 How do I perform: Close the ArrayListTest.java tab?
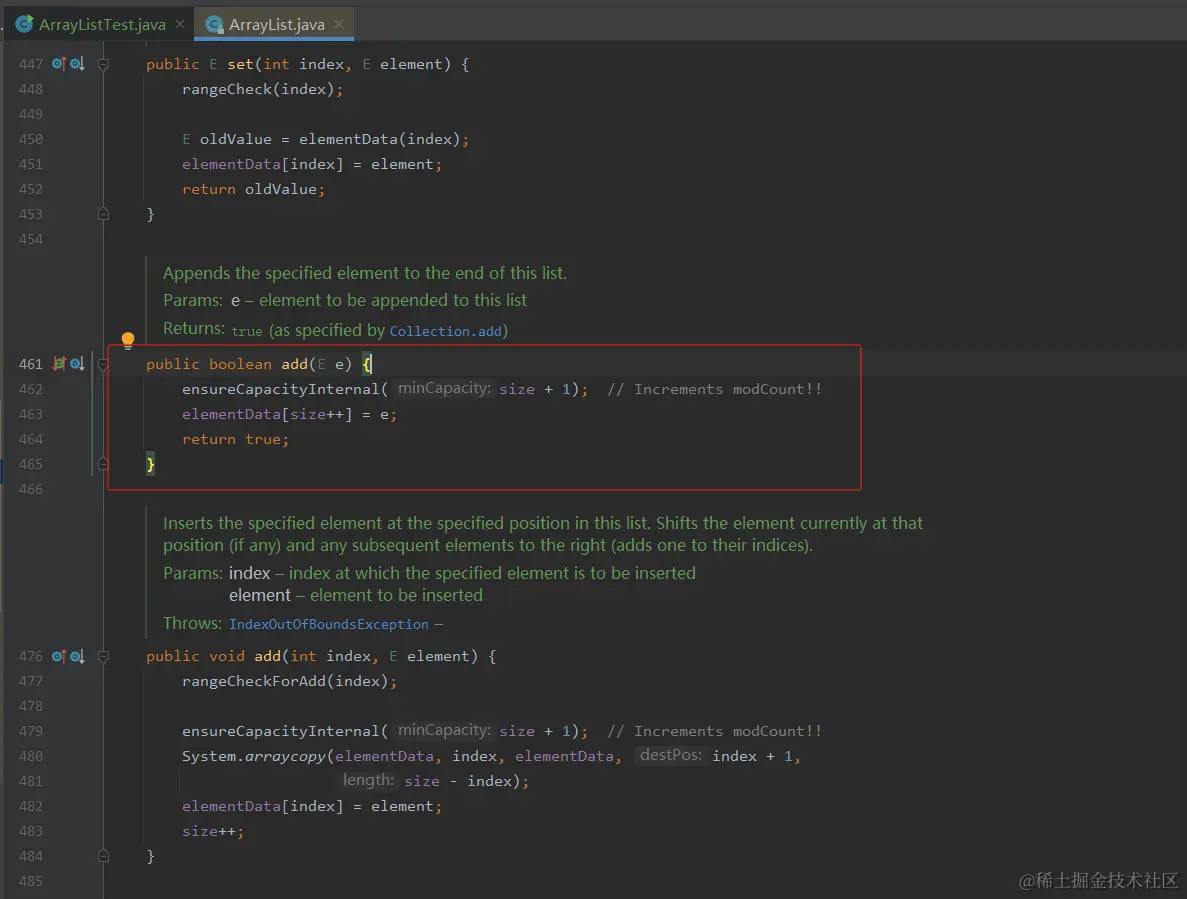pos(180,24)
